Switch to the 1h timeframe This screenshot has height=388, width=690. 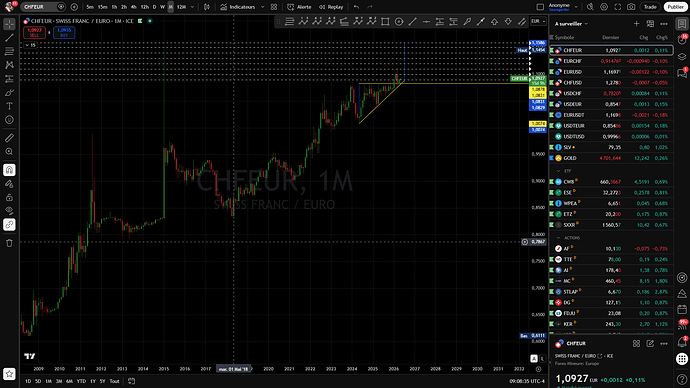(x=114, y=7)
